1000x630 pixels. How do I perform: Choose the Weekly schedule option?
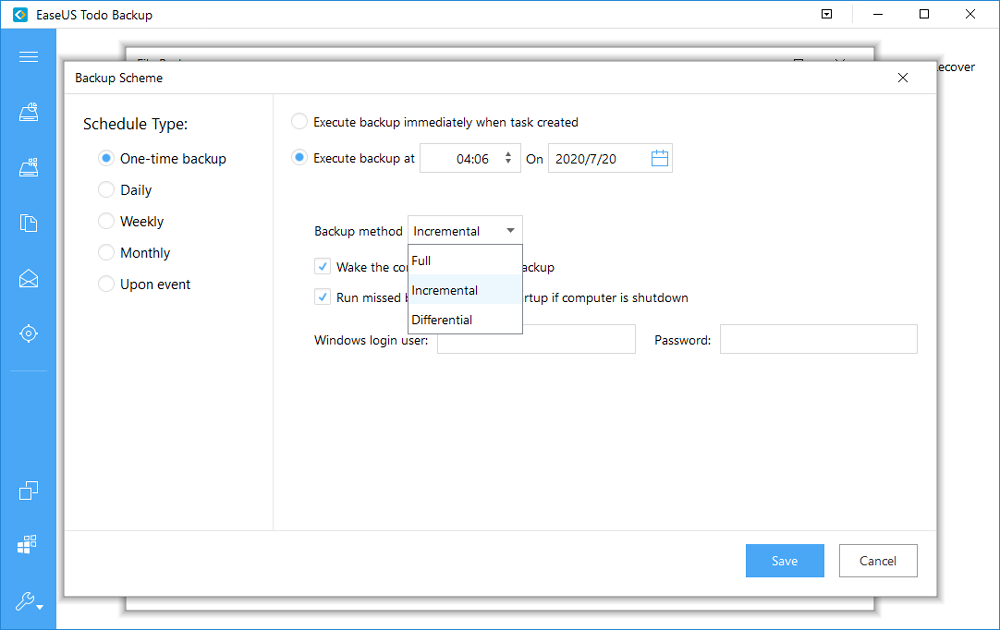(x=106, y=221)
